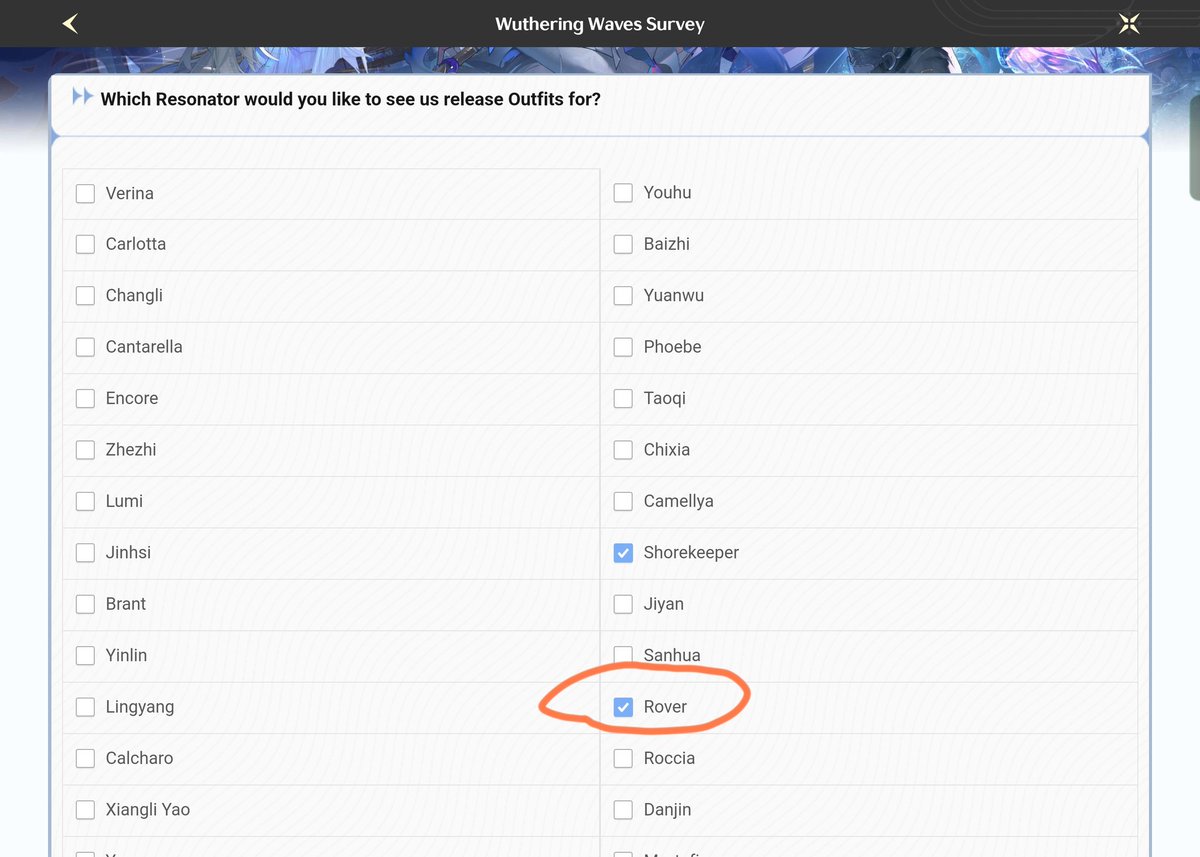Check the Encore checkbox
Viewport: 1200px width, 857px height.
(x=86, y=398)
